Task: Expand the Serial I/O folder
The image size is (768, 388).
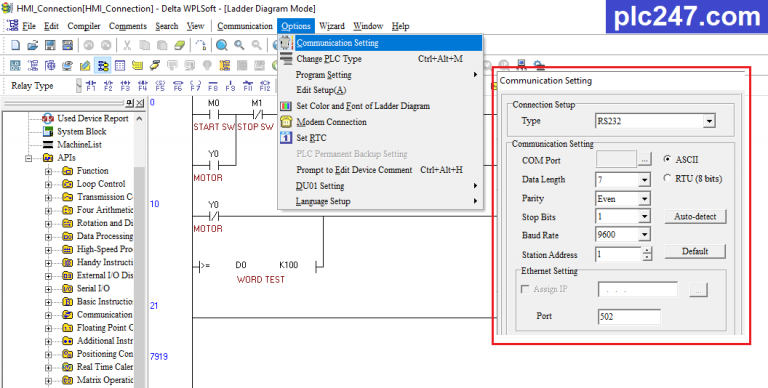Action: coord(48,289)
